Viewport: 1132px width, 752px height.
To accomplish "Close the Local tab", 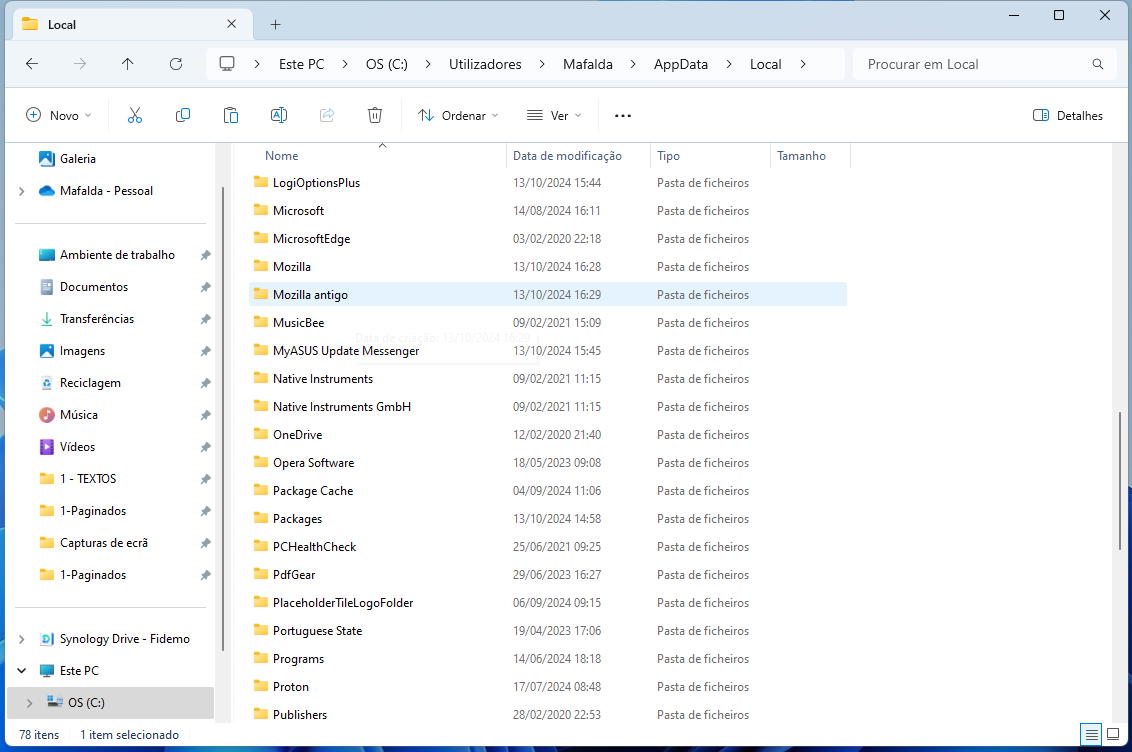I will [x=231, y=24].
